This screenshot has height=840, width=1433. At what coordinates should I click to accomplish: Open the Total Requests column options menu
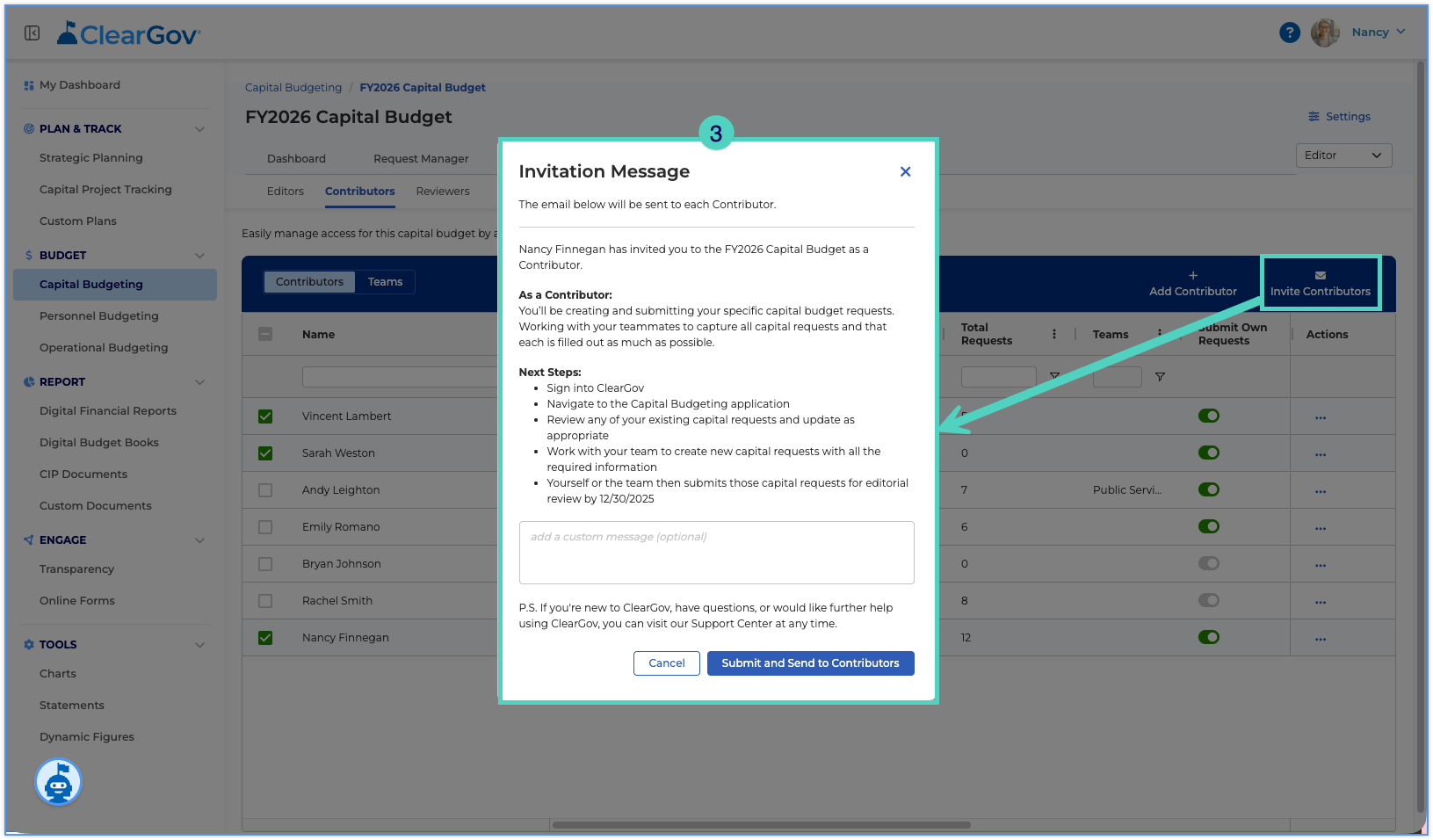(x=1054, y=334)
